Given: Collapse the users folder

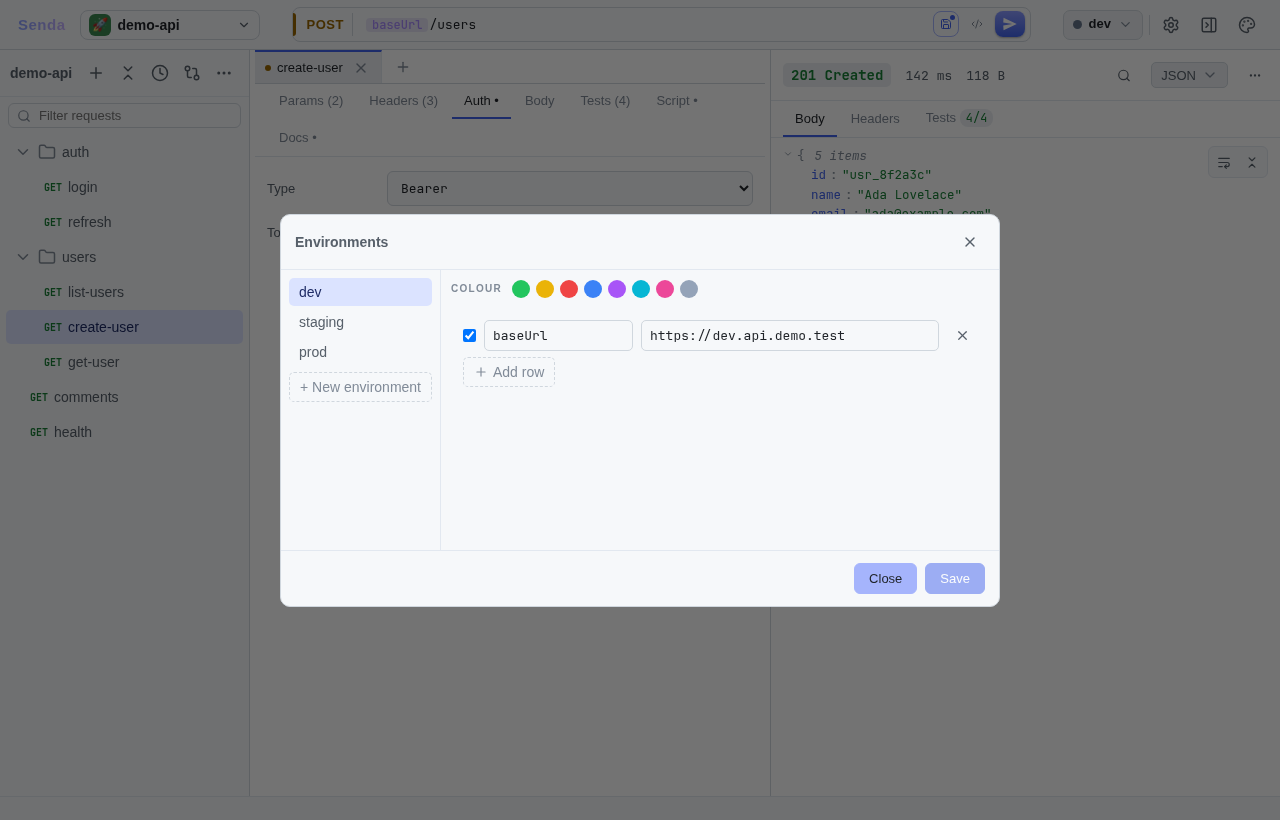Looking at the screenshot, I should (23, 257).
